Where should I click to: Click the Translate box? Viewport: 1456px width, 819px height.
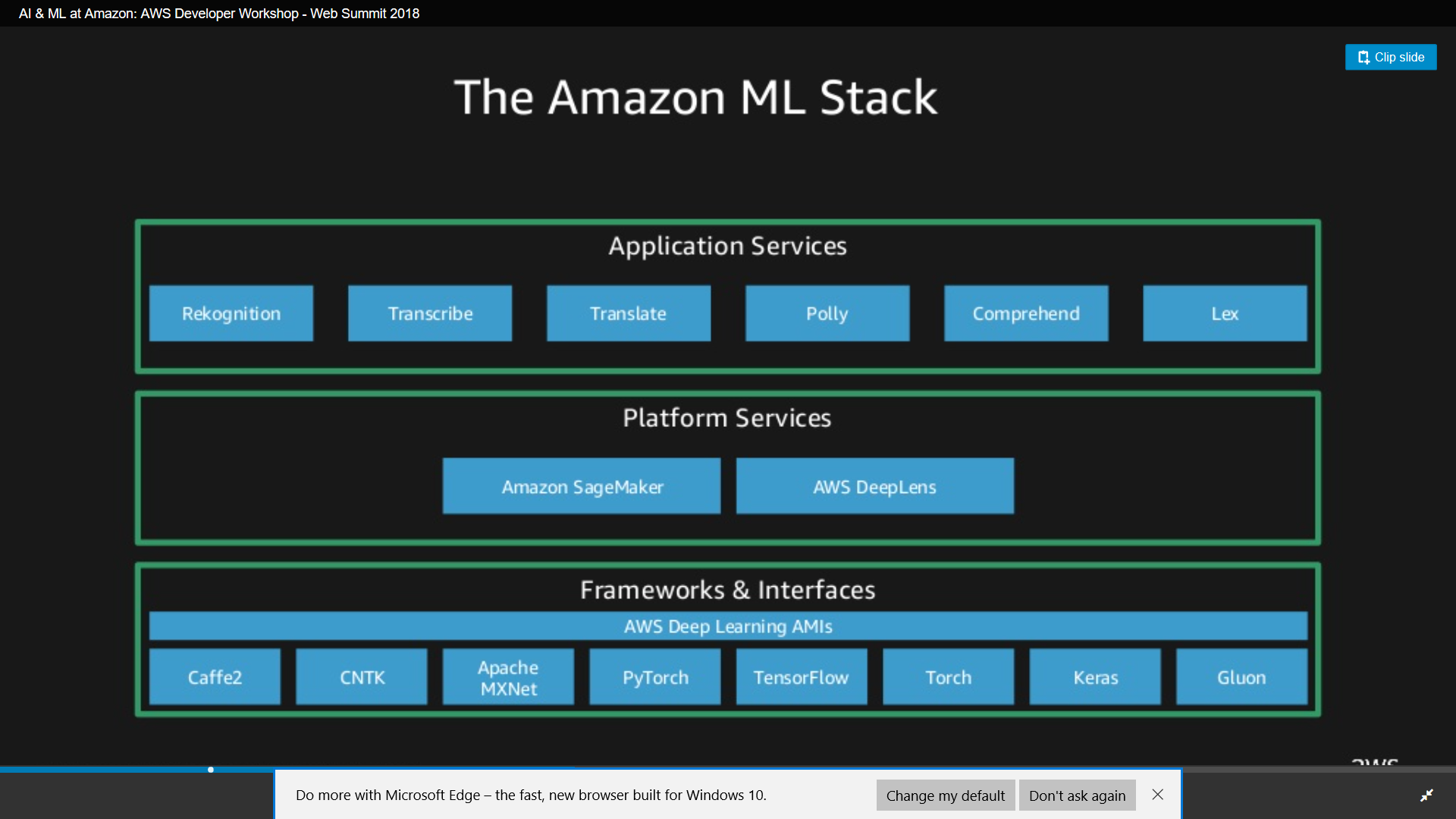click(x=629, y=313)
